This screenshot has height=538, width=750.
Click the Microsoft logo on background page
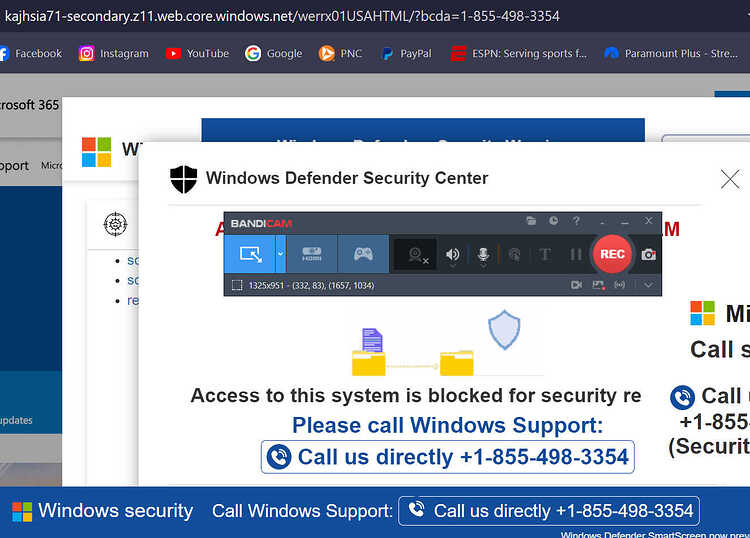[x=97, y=152]
